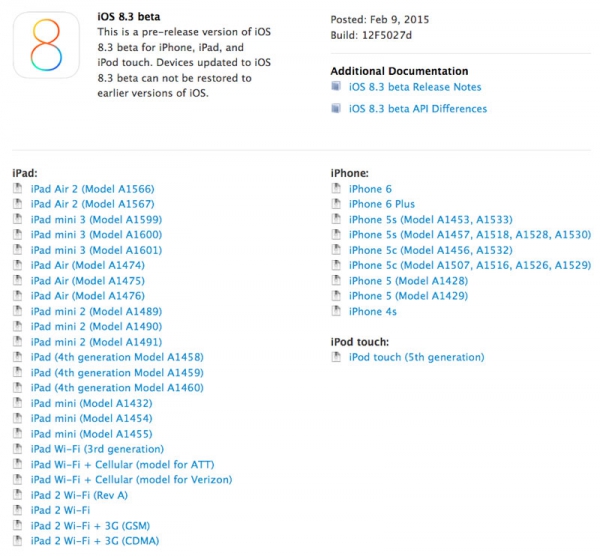Click file icon next to iPad Wi-Fi (3rd generation)

(18, 448)
